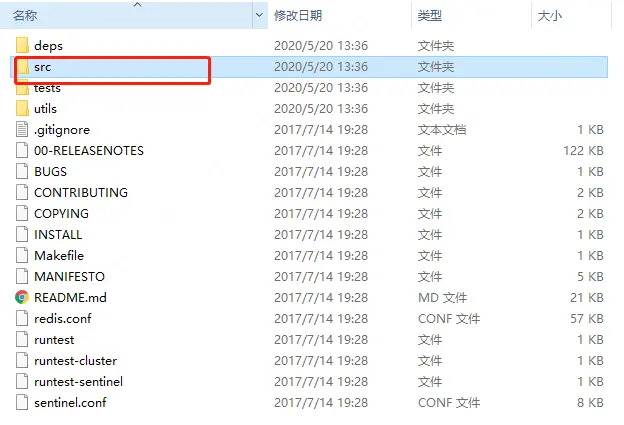Click the CONF 文件 type of redis.conf
This screenshot has height=425, width=624.
point(449,318)
